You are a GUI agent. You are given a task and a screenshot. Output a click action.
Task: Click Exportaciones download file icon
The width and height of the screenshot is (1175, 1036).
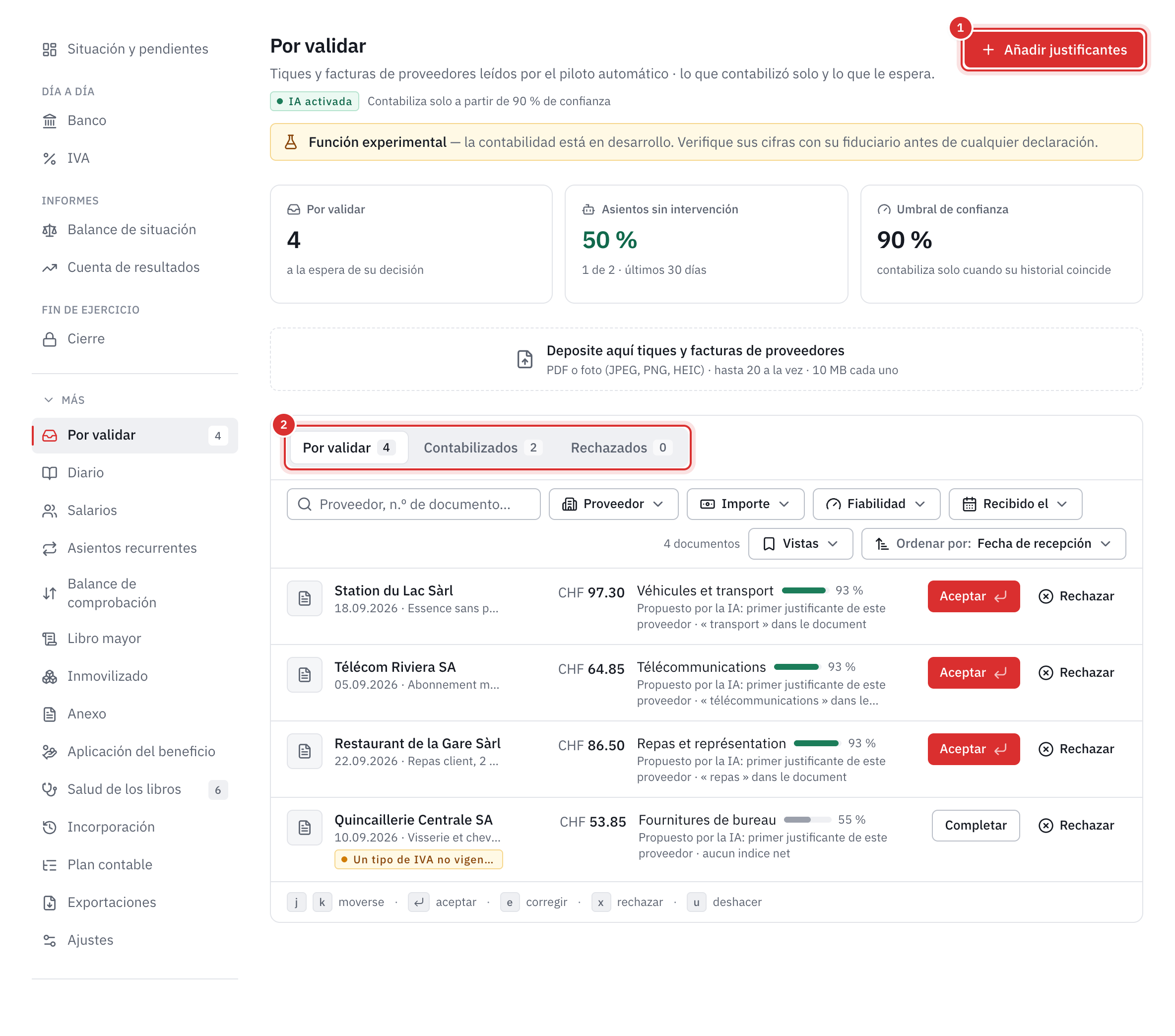pos(50,903)
